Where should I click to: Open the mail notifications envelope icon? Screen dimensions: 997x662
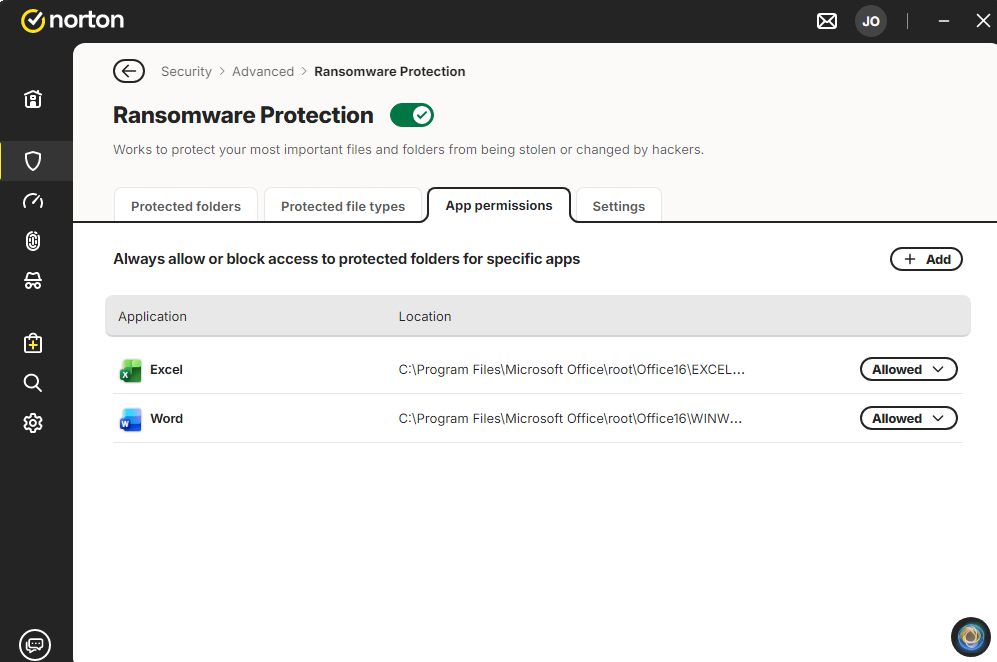827,21
